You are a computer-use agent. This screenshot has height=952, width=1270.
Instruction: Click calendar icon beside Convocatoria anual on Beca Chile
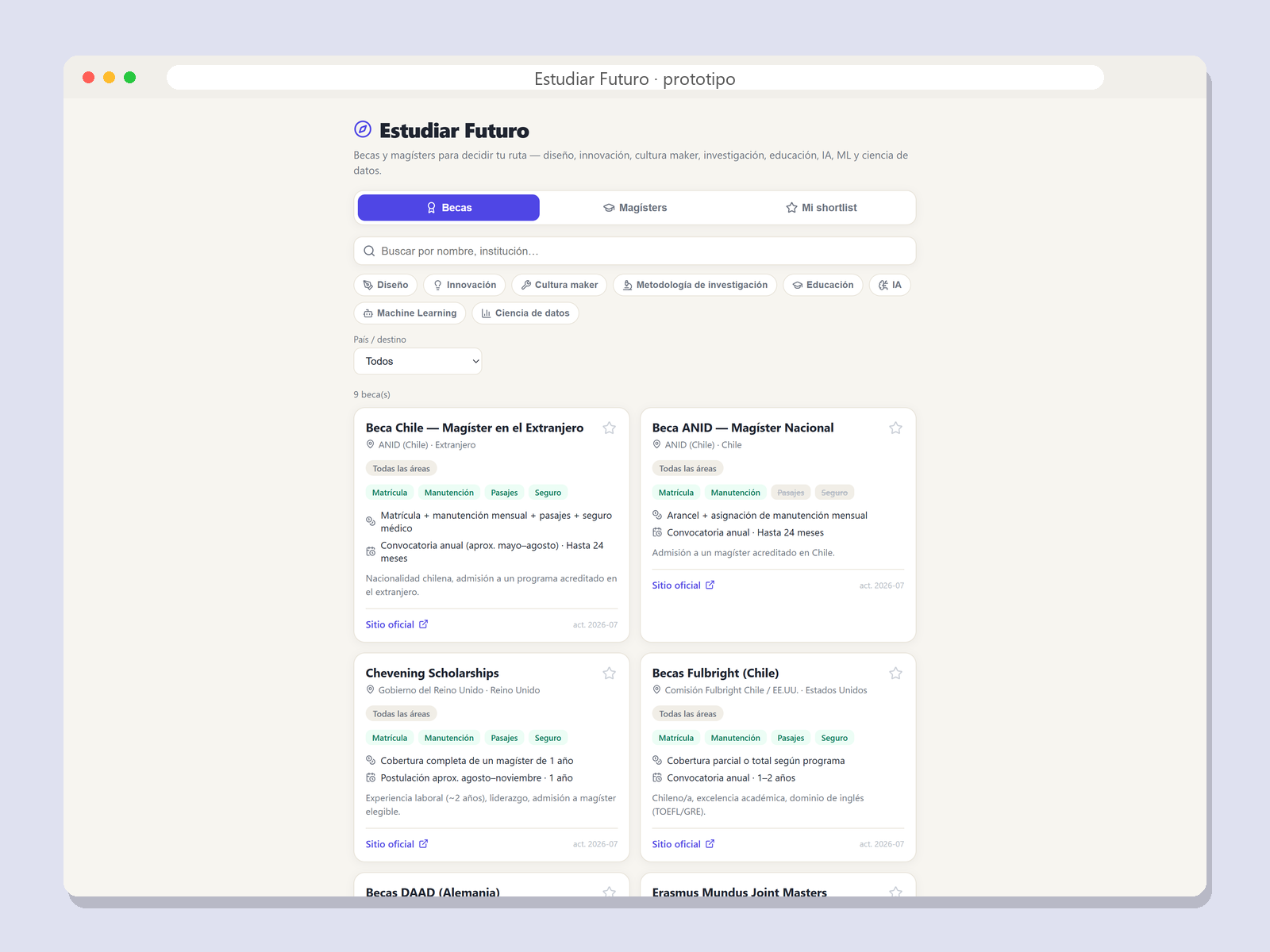371,551
